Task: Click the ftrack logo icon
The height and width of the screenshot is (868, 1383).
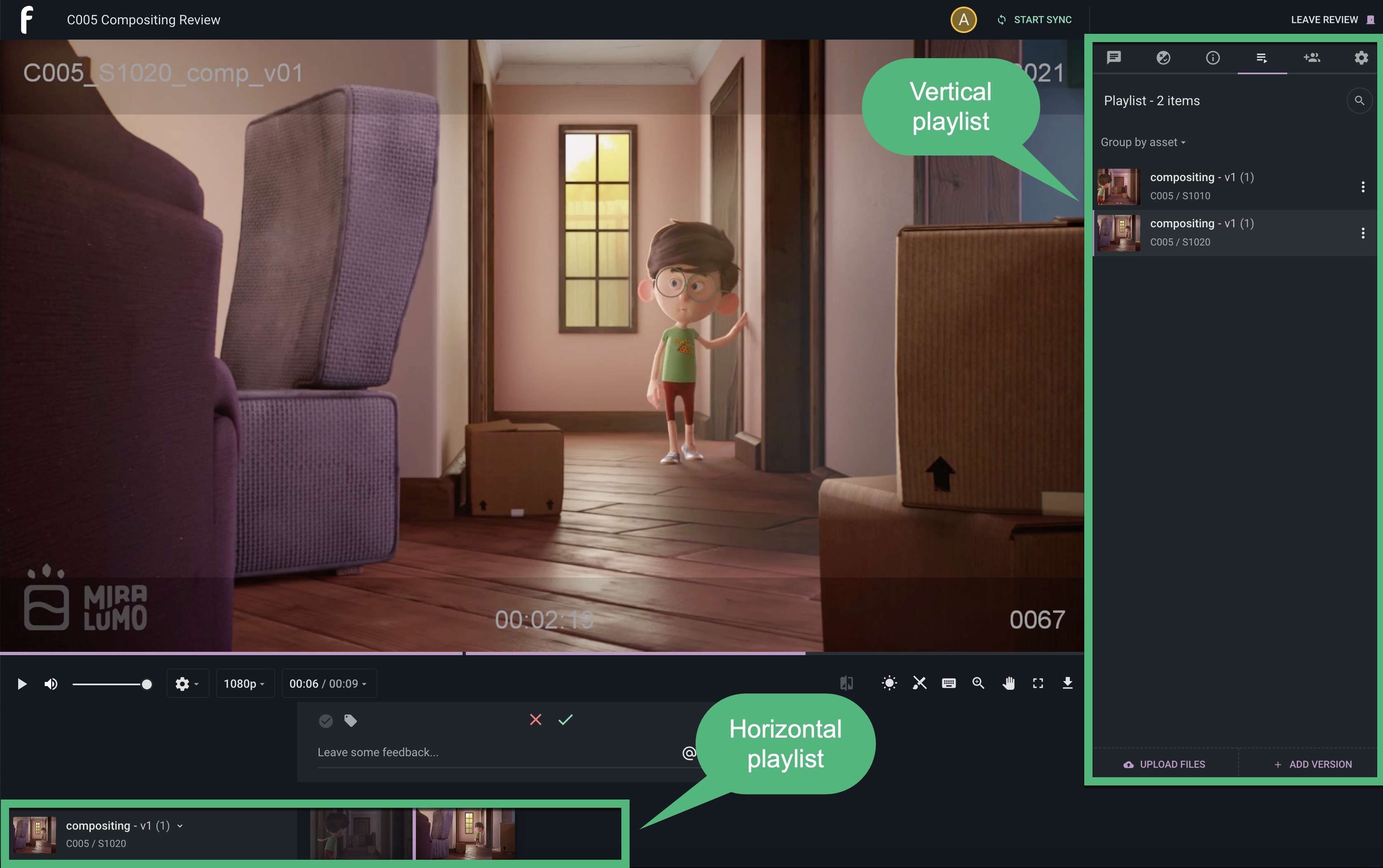Action: [27, 19]
